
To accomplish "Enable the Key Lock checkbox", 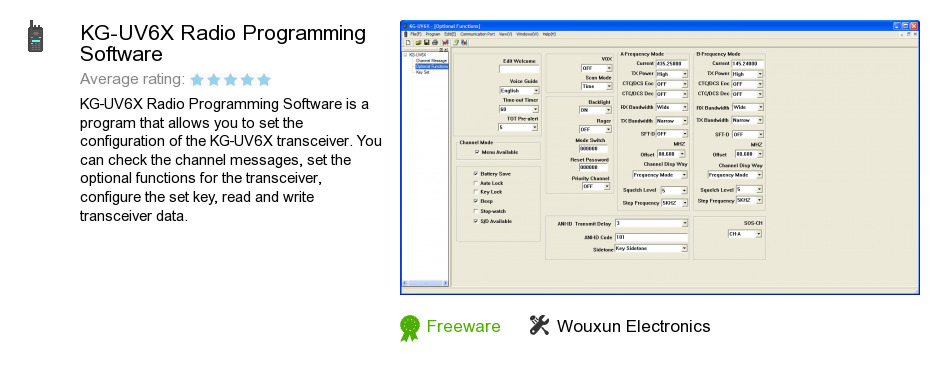I will pyautogui.click(x=475, y=192).
